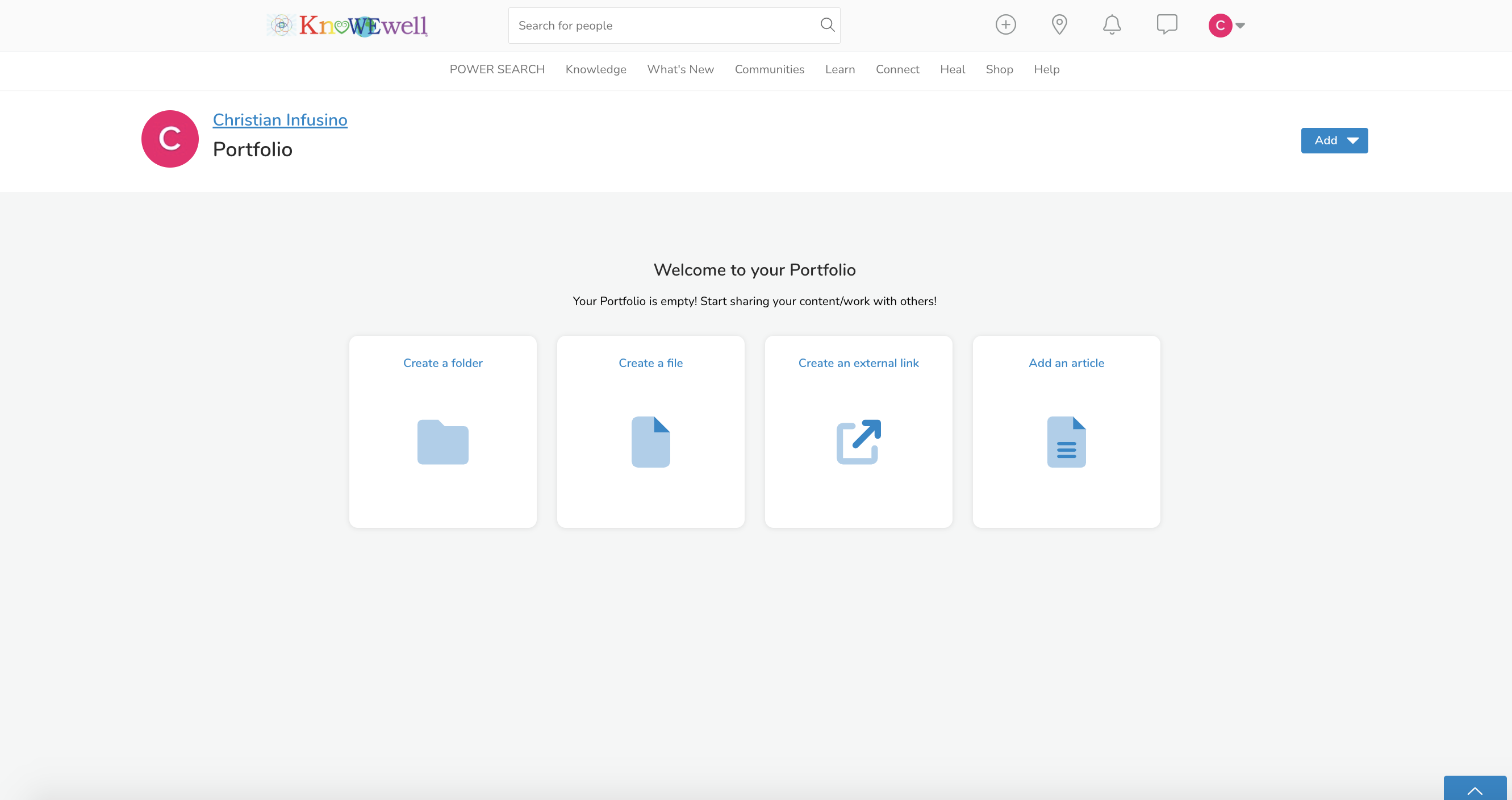1512x800 pixels.
Task: Open the Learn menu
Action: (839, 69)
